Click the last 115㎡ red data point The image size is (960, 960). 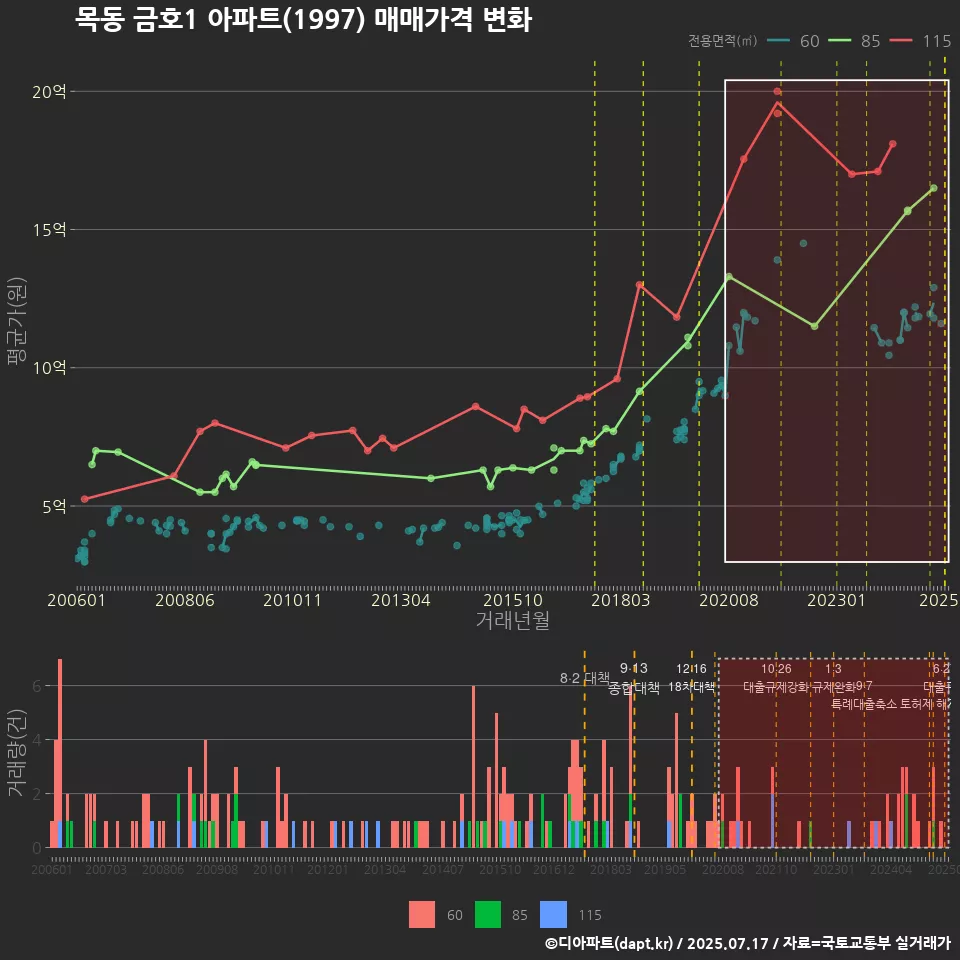(x=893, y=144)
